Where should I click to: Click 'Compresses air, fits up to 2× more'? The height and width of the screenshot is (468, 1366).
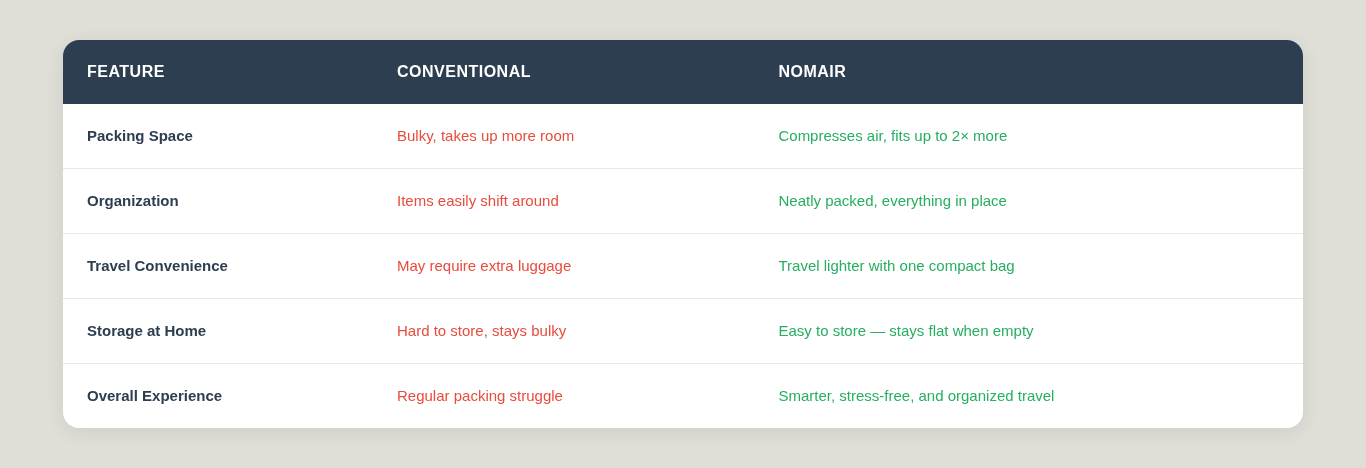[x=892, y=136]
